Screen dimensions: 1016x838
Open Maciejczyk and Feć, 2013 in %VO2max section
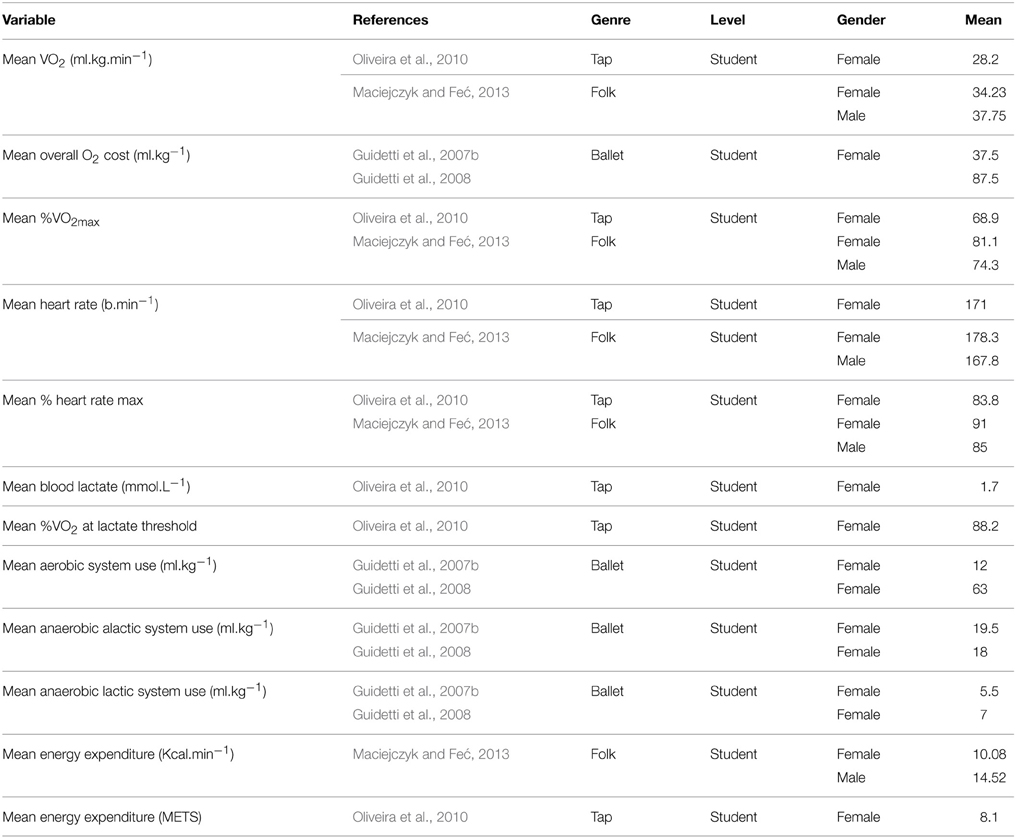[x=431, y=241]
